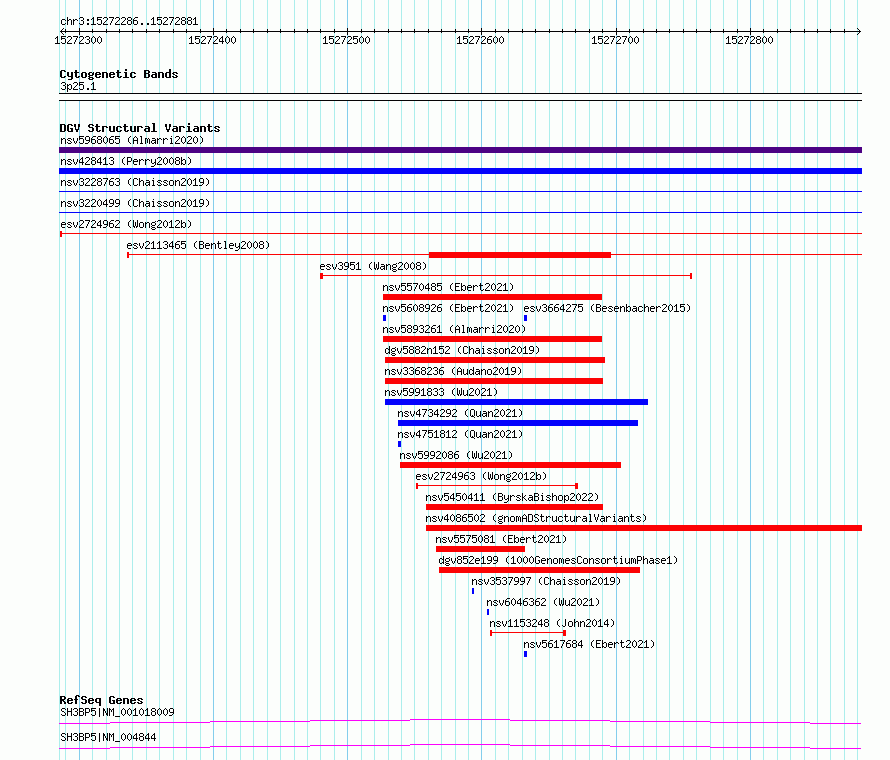Open the nsv428413 (Perry2008b) variant label

(x=126, y=161)
